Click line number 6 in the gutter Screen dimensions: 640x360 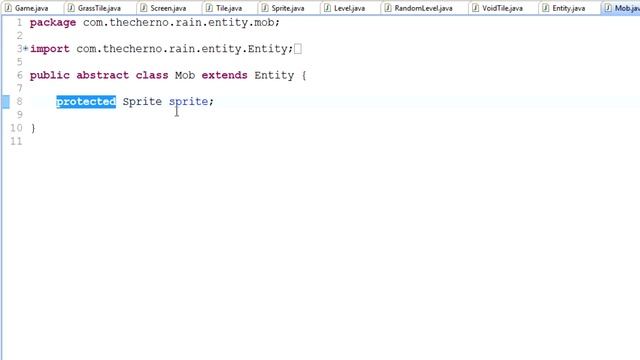pyautogui.click(x=19, y=75)
